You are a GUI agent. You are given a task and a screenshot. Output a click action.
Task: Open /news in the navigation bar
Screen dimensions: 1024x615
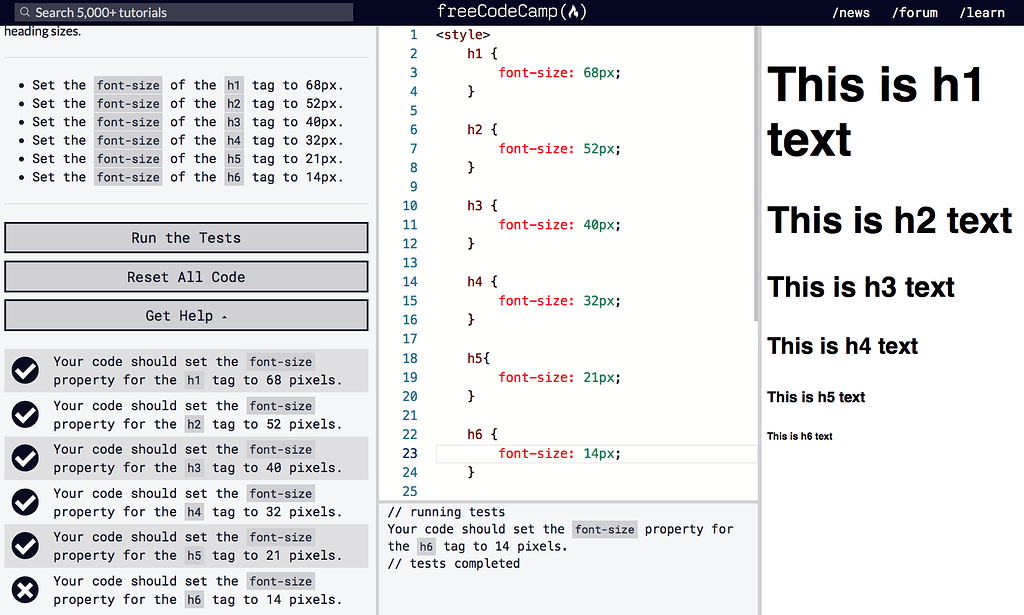(851, 12)
